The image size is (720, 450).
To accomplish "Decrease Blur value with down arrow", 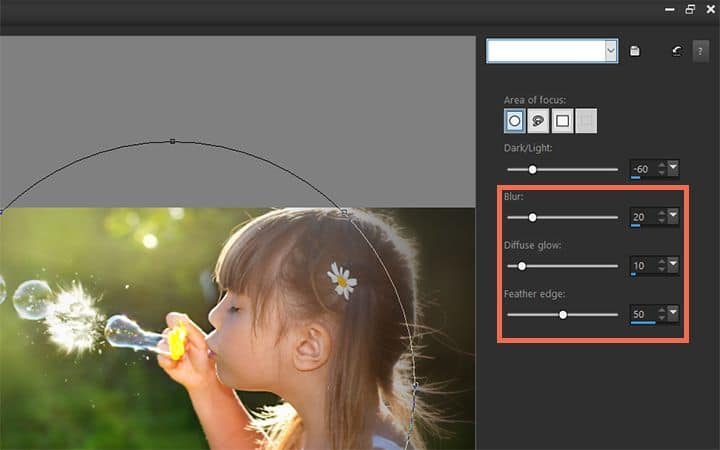I will tap(662, 221).
